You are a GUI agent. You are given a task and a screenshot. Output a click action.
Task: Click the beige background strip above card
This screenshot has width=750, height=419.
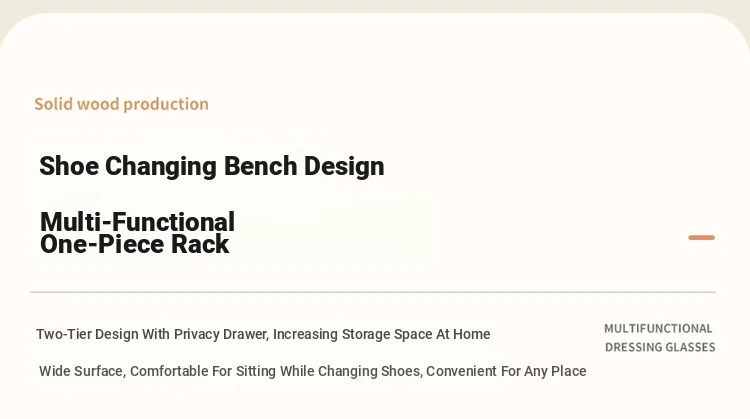click(x=375, y=6)
